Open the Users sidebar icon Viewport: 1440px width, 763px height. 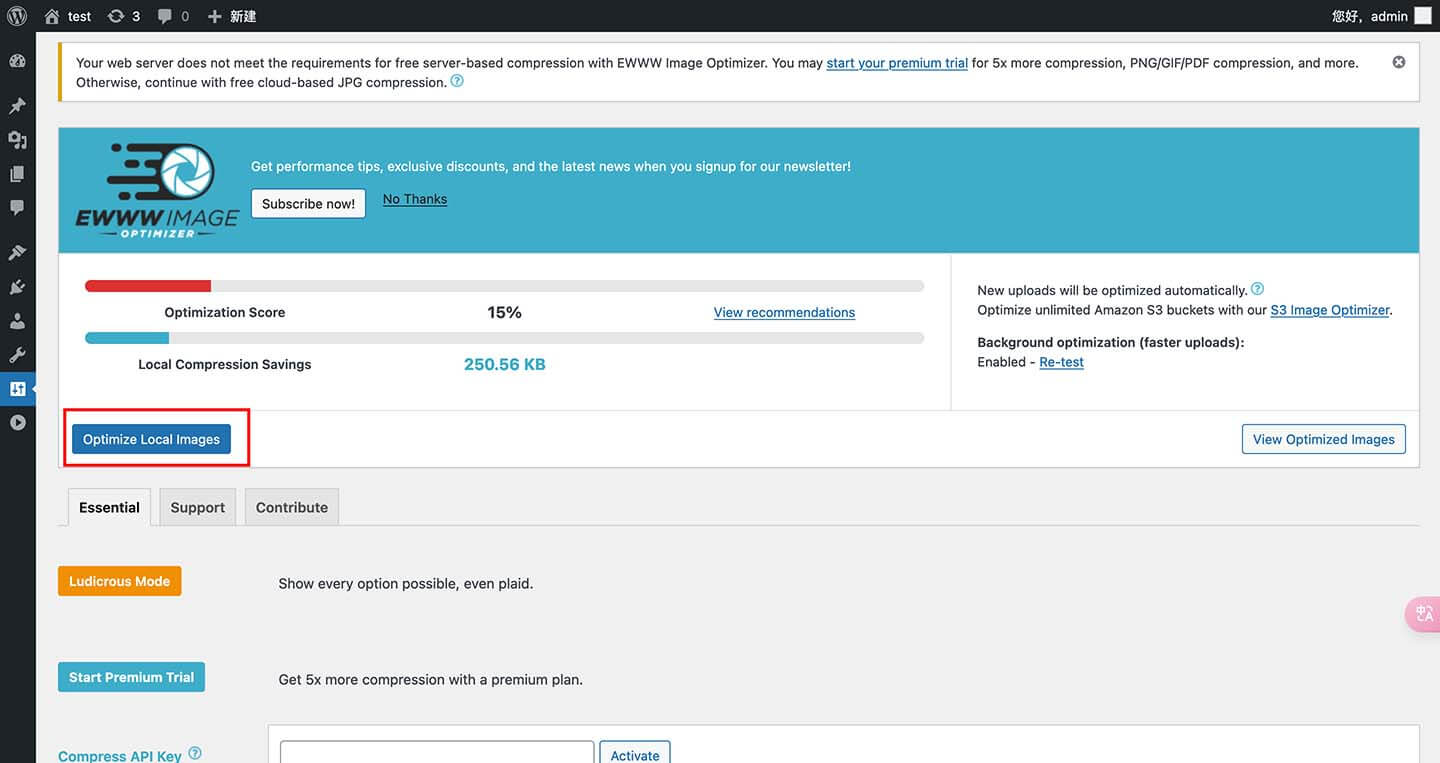click(17, 322)
